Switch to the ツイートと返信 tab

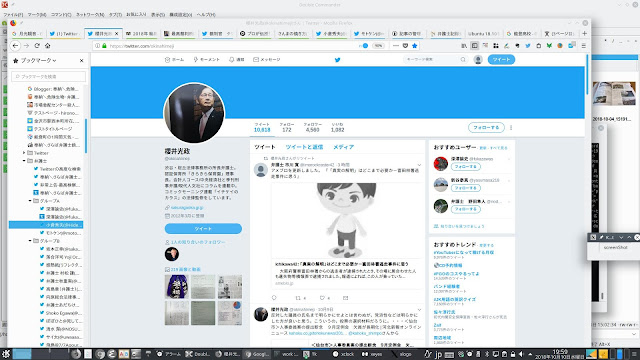[304, 147]
